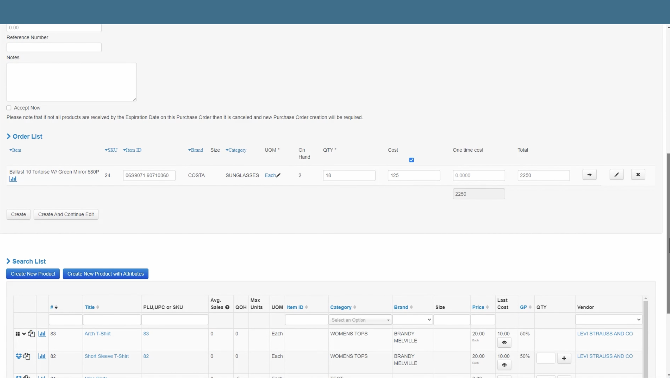Open the Category Select an Option dropdown
Image resolution: width=670 pixels, height=378 pixels.
tap(360, 320)
